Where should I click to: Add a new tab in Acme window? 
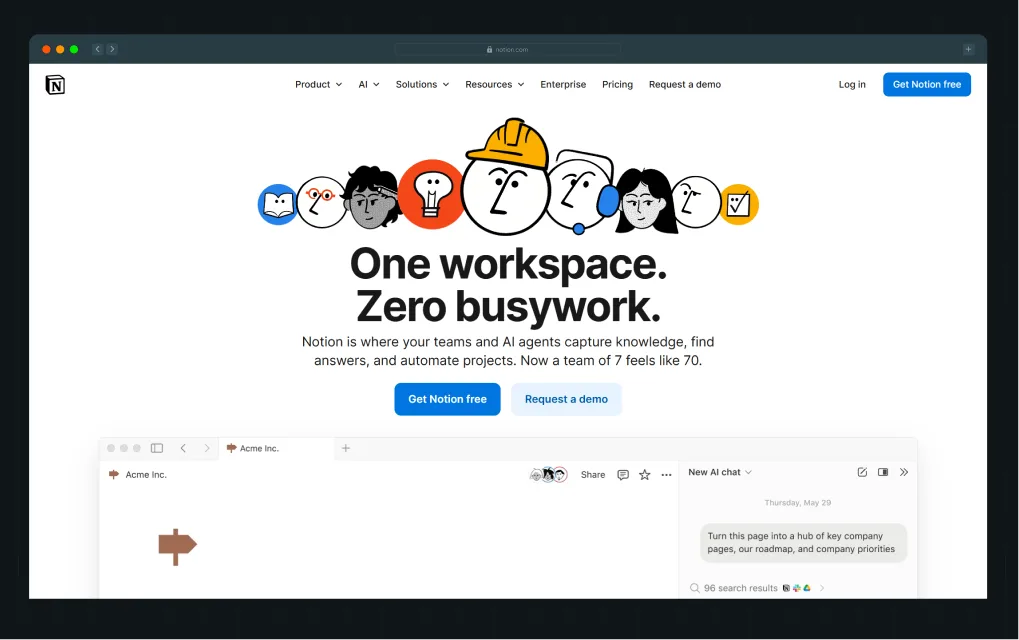[346, 448]
